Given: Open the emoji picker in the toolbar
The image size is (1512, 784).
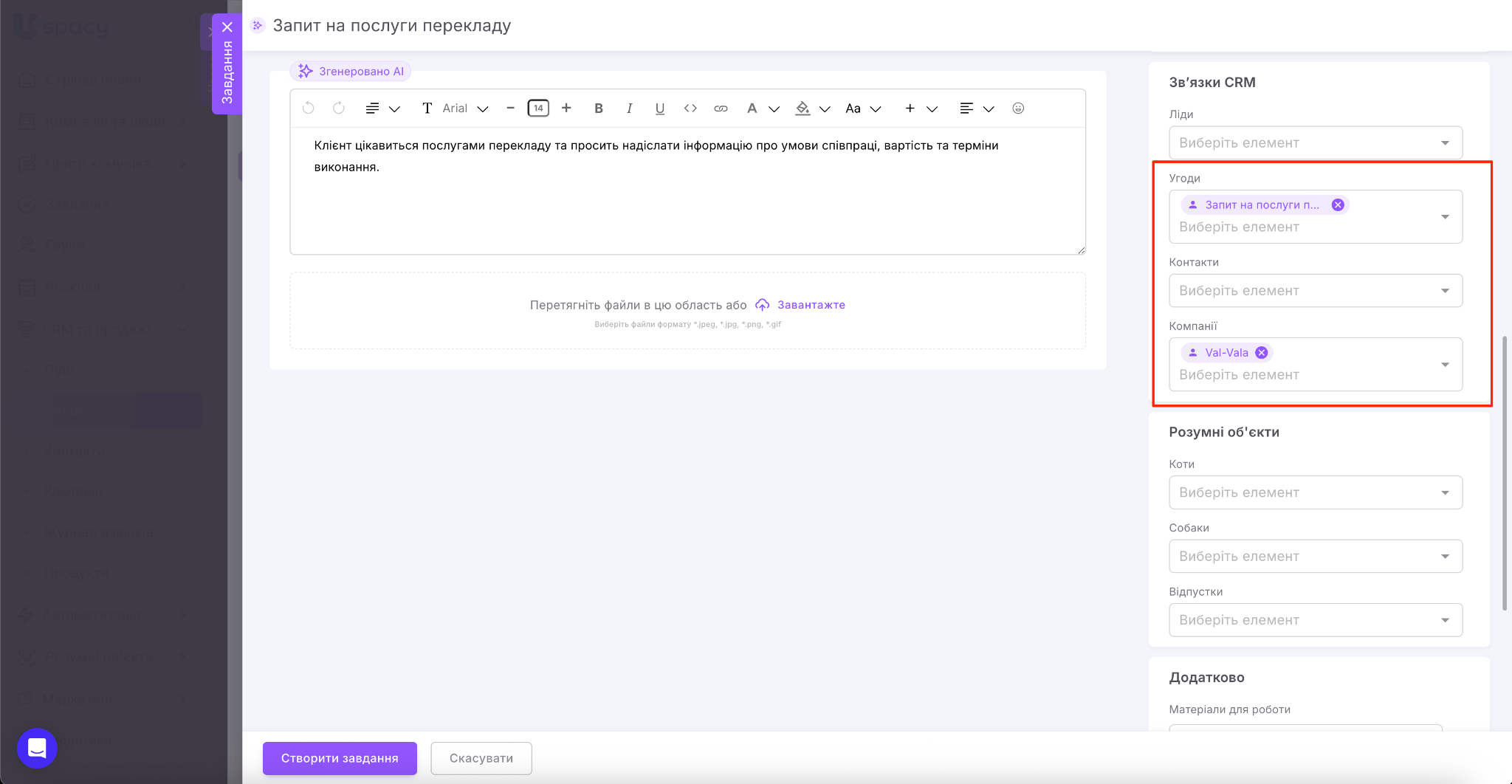Looking at the screenshot, I should point(1018,109).
